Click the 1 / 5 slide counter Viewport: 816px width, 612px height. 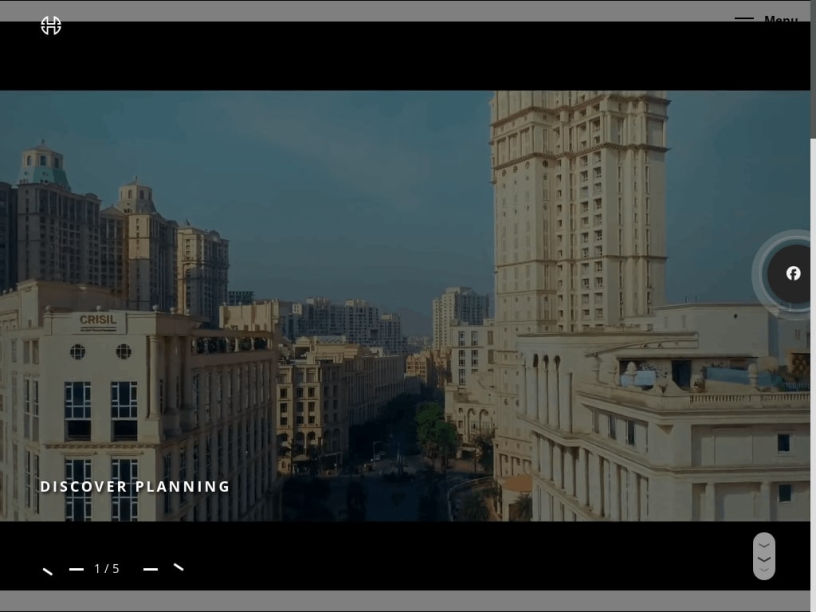point(107,569)
